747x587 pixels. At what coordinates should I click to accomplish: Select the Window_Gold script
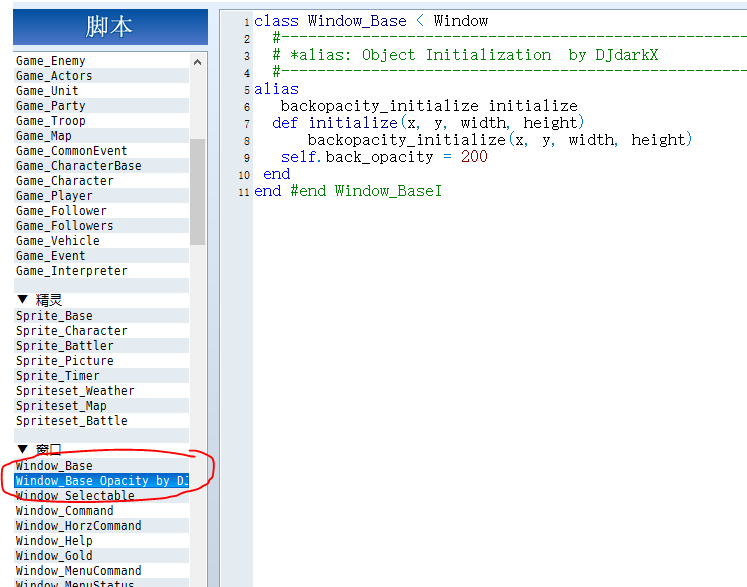[x=101, y=556]
